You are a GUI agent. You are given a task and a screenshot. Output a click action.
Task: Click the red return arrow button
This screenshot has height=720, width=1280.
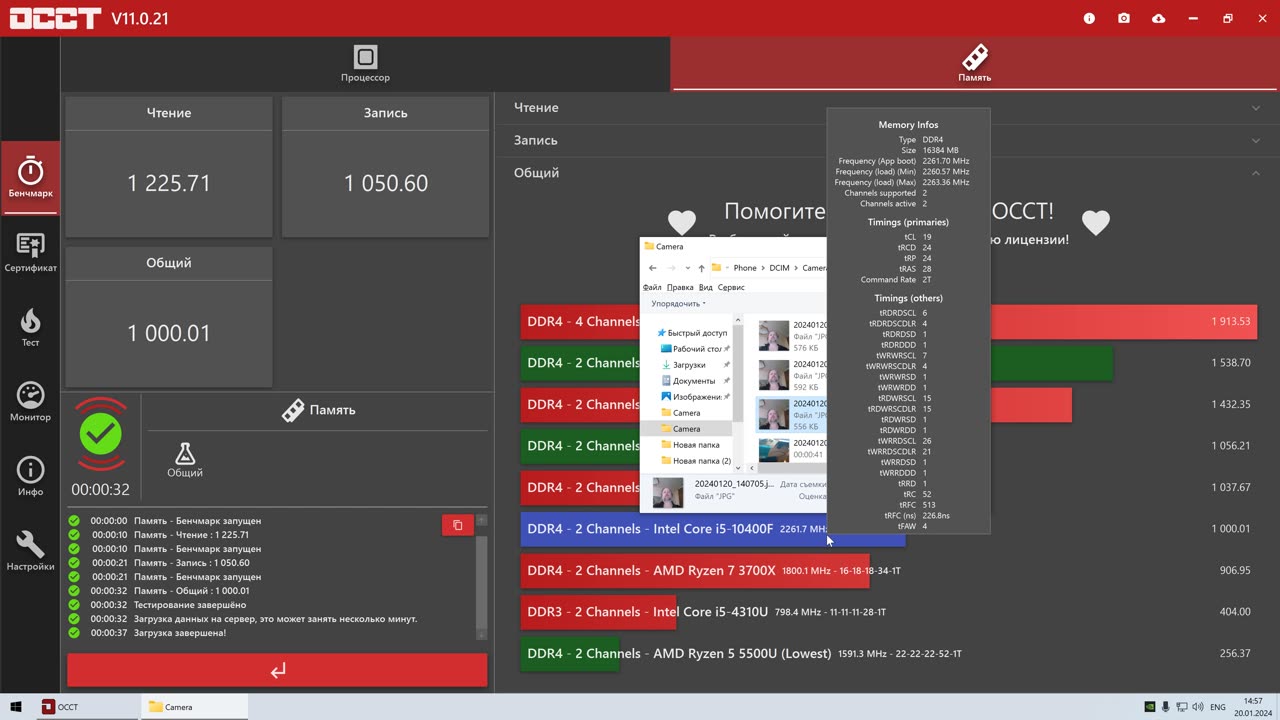[x=277, y=670]
